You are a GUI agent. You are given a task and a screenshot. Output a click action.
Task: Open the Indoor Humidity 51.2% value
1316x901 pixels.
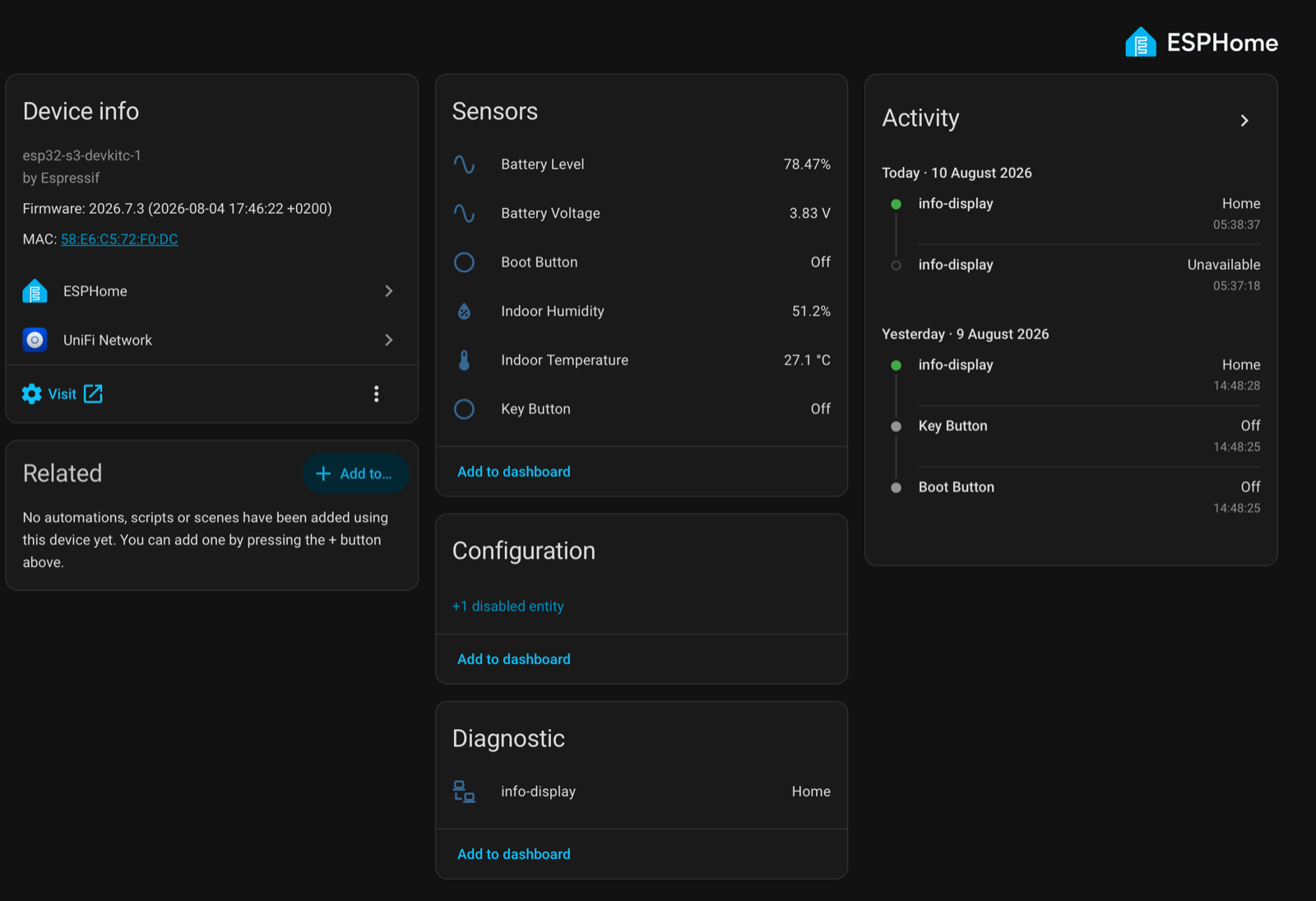811,311
